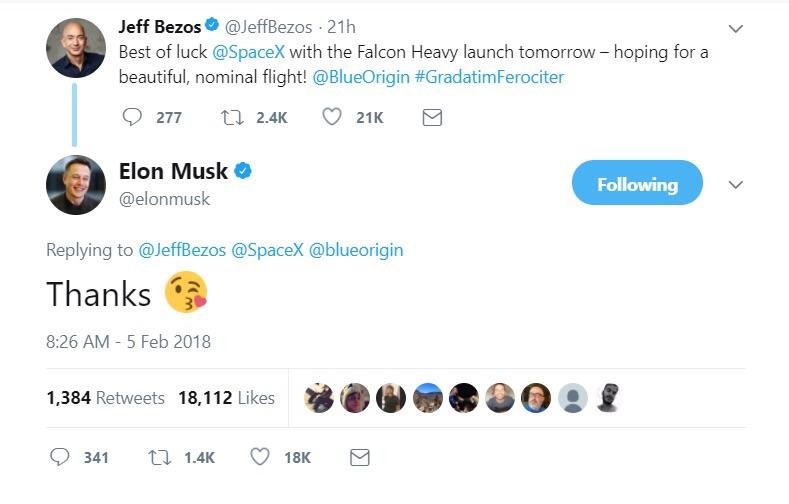Image resolution: width=789 pixels, height=504 pixels.
Task: Open @JeffBezos in the Replying to line
Action: coord(182,250)
